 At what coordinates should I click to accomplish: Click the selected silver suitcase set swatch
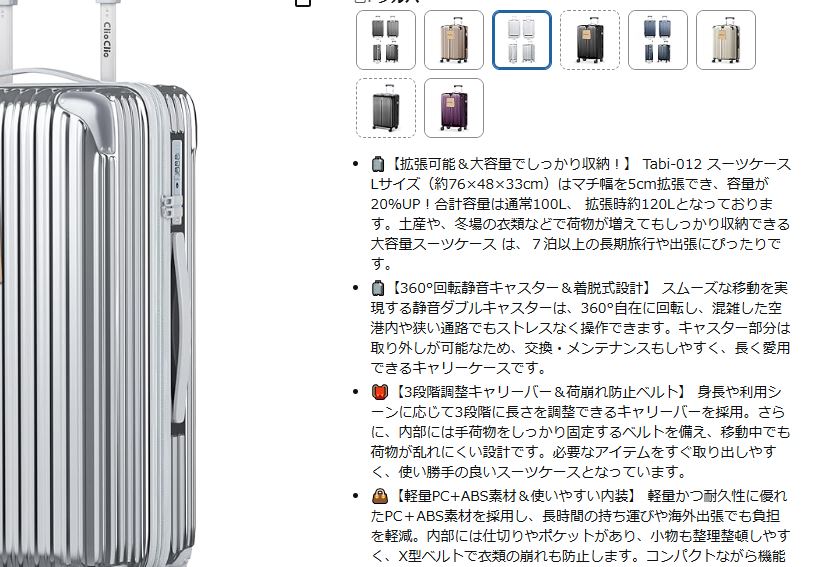click(x=522, y=40)
